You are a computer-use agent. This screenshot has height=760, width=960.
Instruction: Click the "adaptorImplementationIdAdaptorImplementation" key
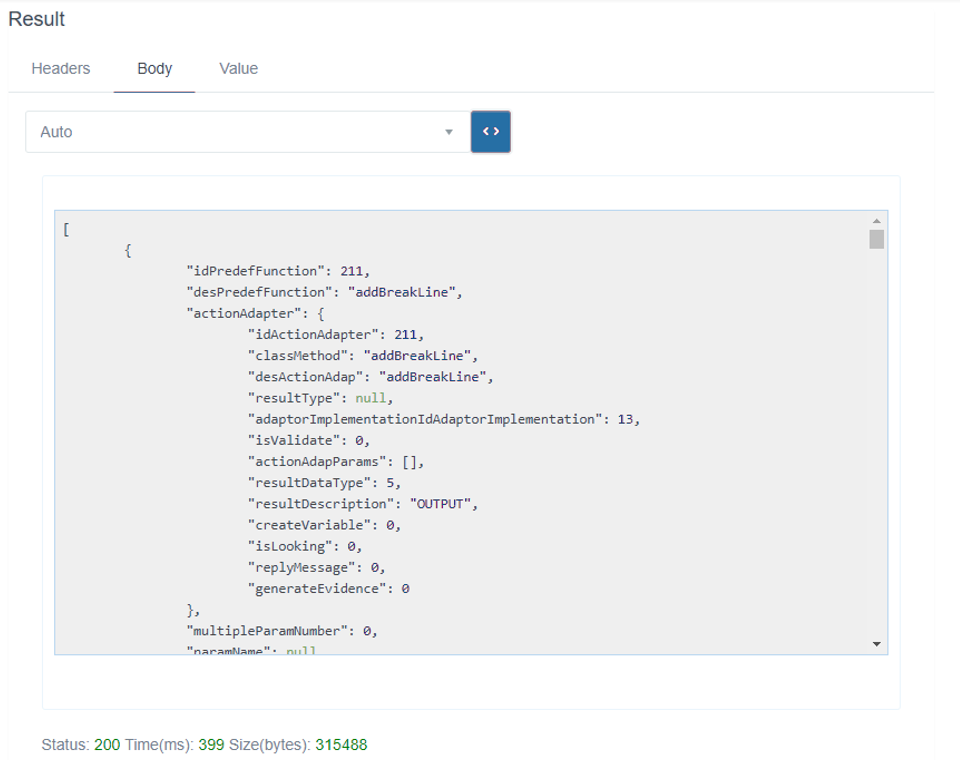tap(422, 419)
